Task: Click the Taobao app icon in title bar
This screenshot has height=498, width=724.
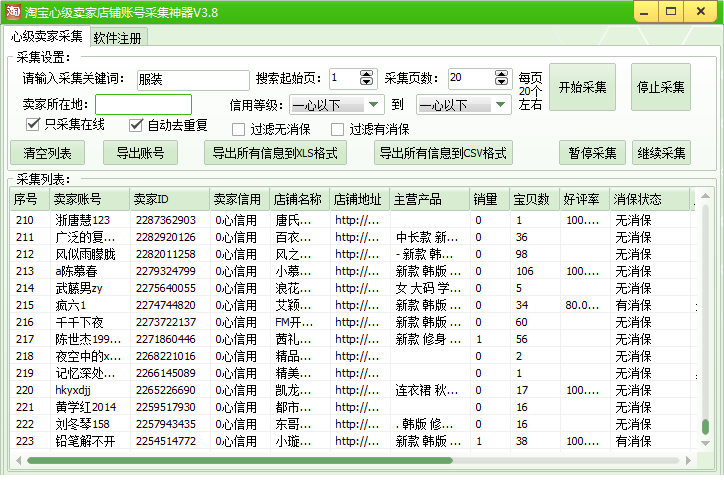Action: coord(13,12)
